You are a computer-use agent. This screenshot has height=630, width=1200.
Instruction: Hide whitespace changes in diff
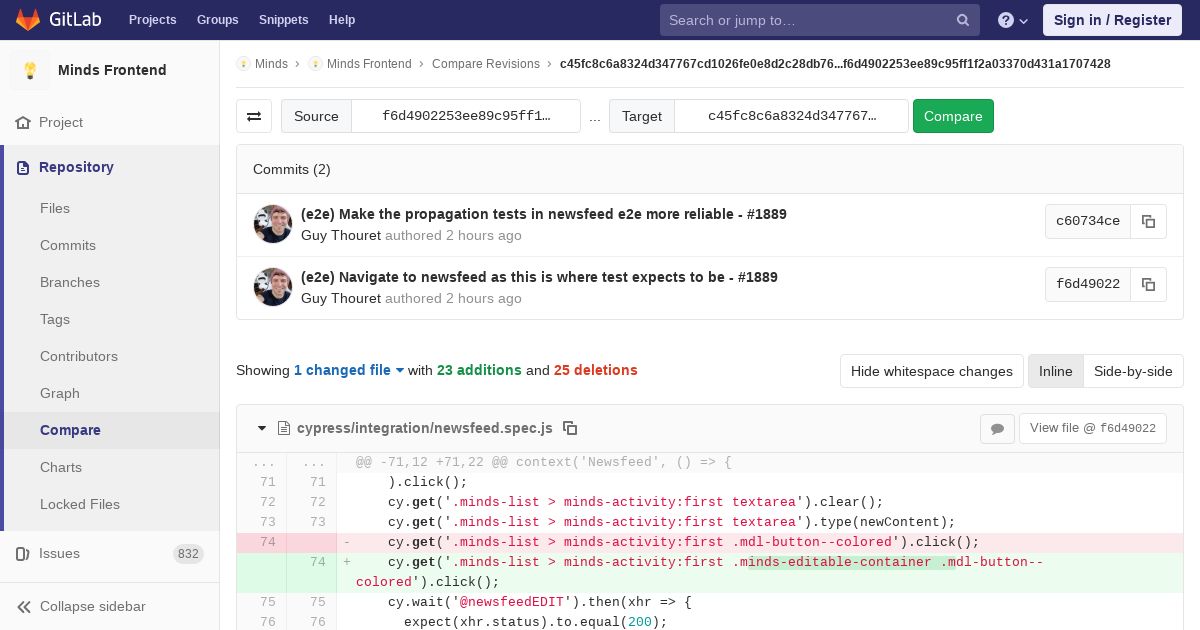tap(931, 371)
